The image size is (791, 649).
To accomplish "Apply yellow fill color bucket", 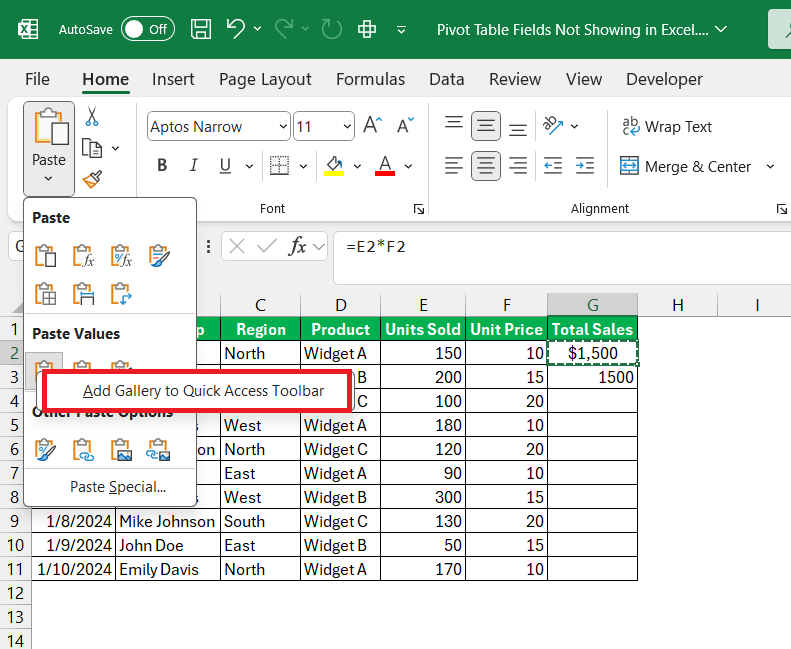I will pyautogui.click(x=334, y=165).
